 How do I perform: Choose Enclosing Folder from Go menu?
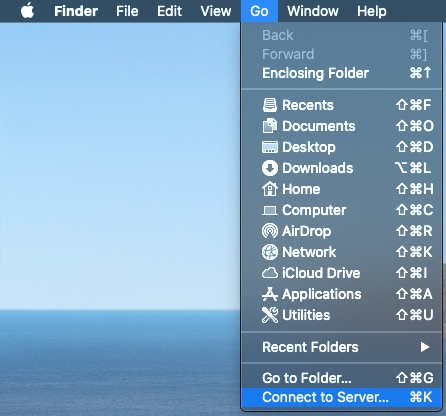[342, 73]
